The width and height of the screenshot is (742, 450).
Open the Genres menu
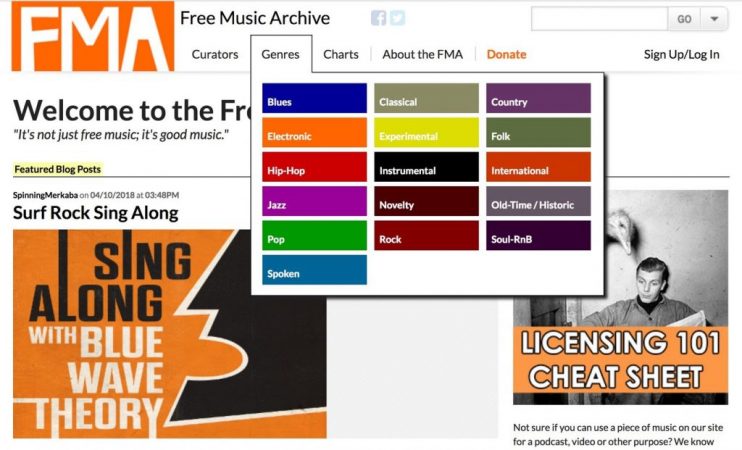coord(281,54)
